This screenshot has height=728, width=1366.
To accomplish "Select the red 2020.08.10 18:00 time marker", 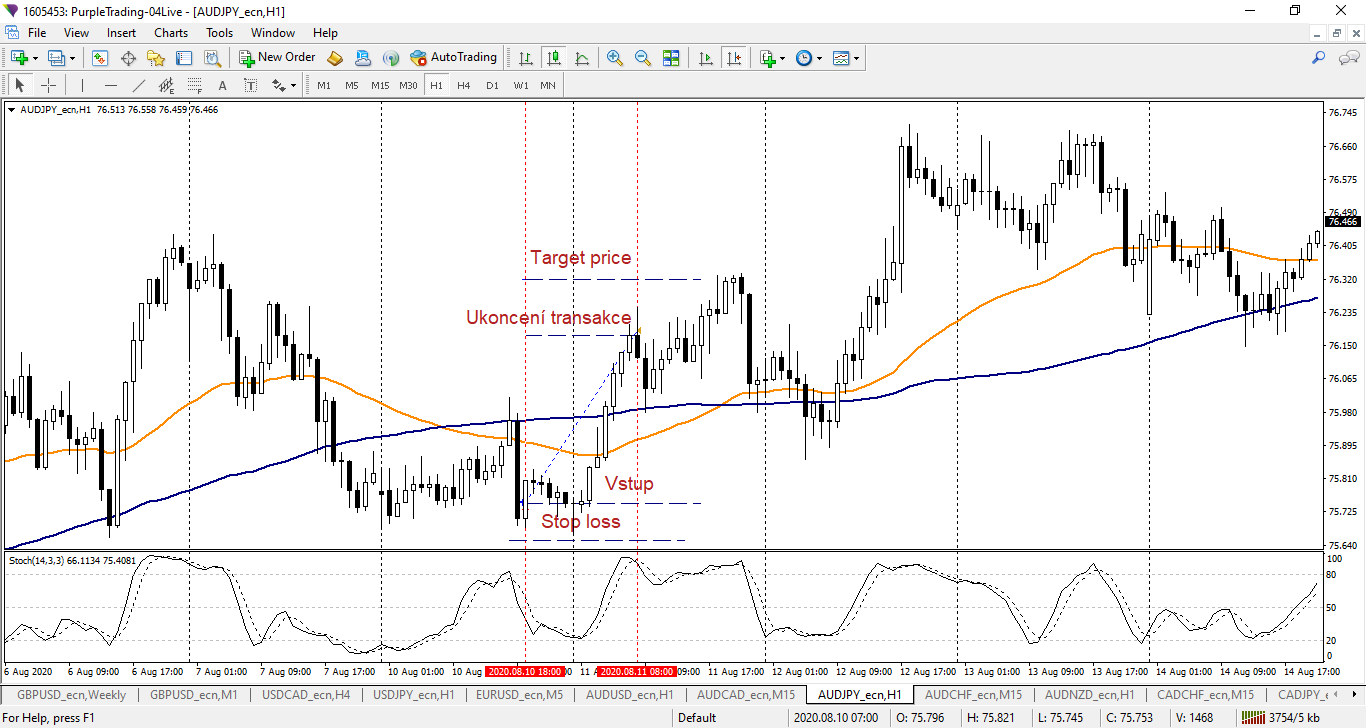I will coord(526,671).
